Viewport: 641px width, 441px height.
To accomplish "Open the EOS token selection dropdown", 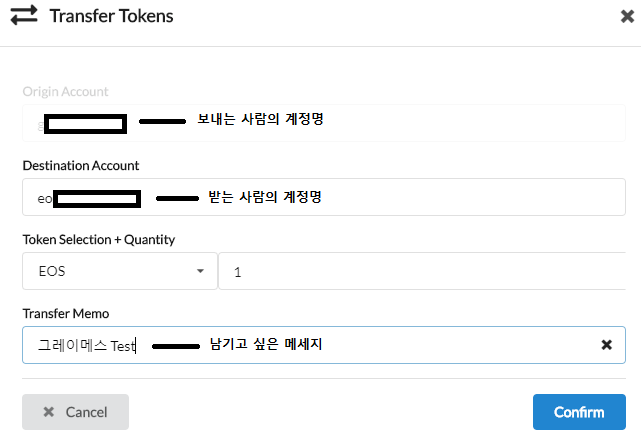I will pyautogui.click(x=120, y=271).
